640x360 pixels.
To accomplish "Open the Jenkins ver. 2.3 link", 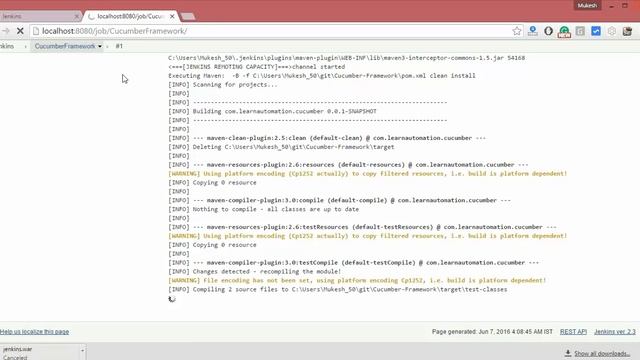I will [x=615, y=332].
